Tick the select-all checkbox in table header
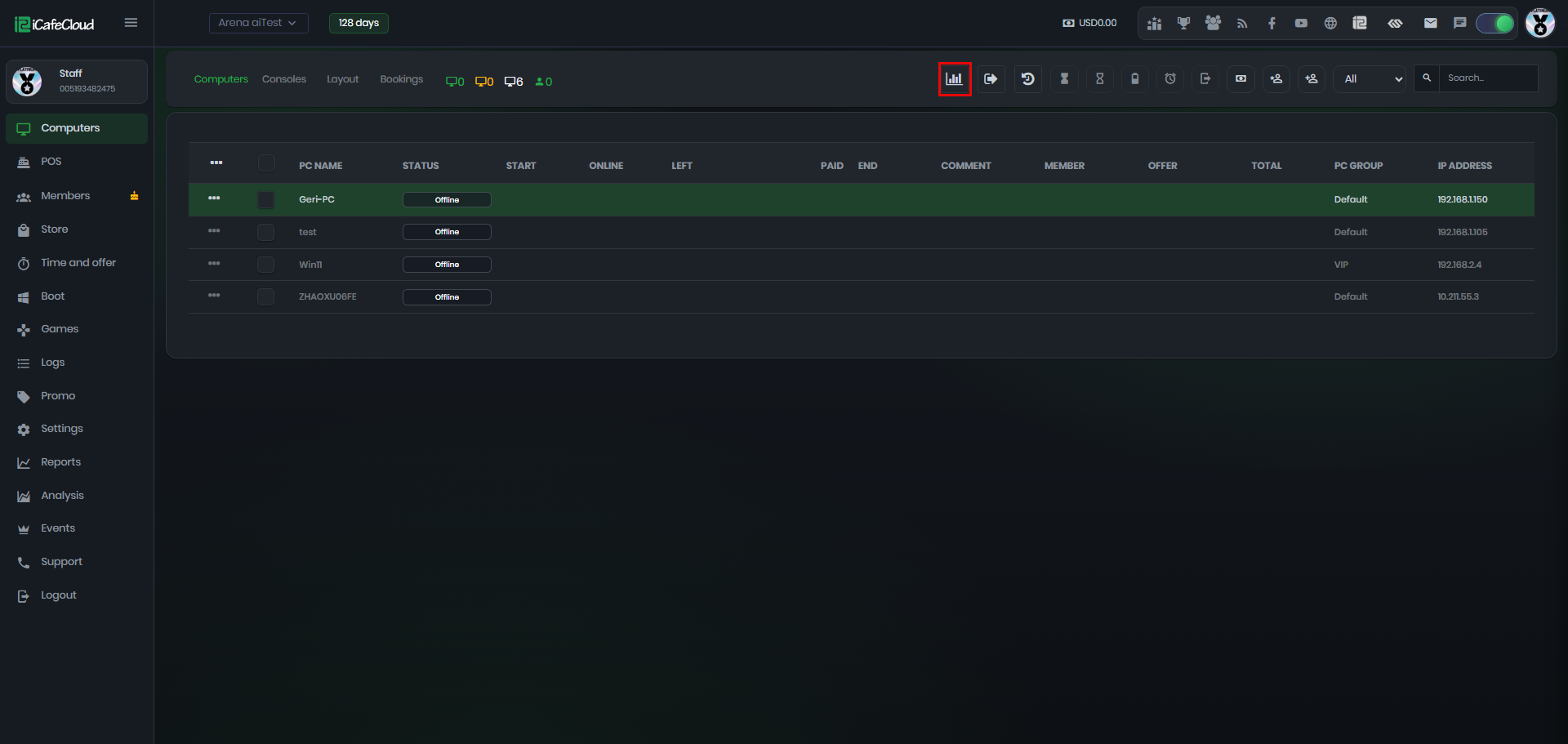Screen dimensions: 1568x744 coord(266,163)
